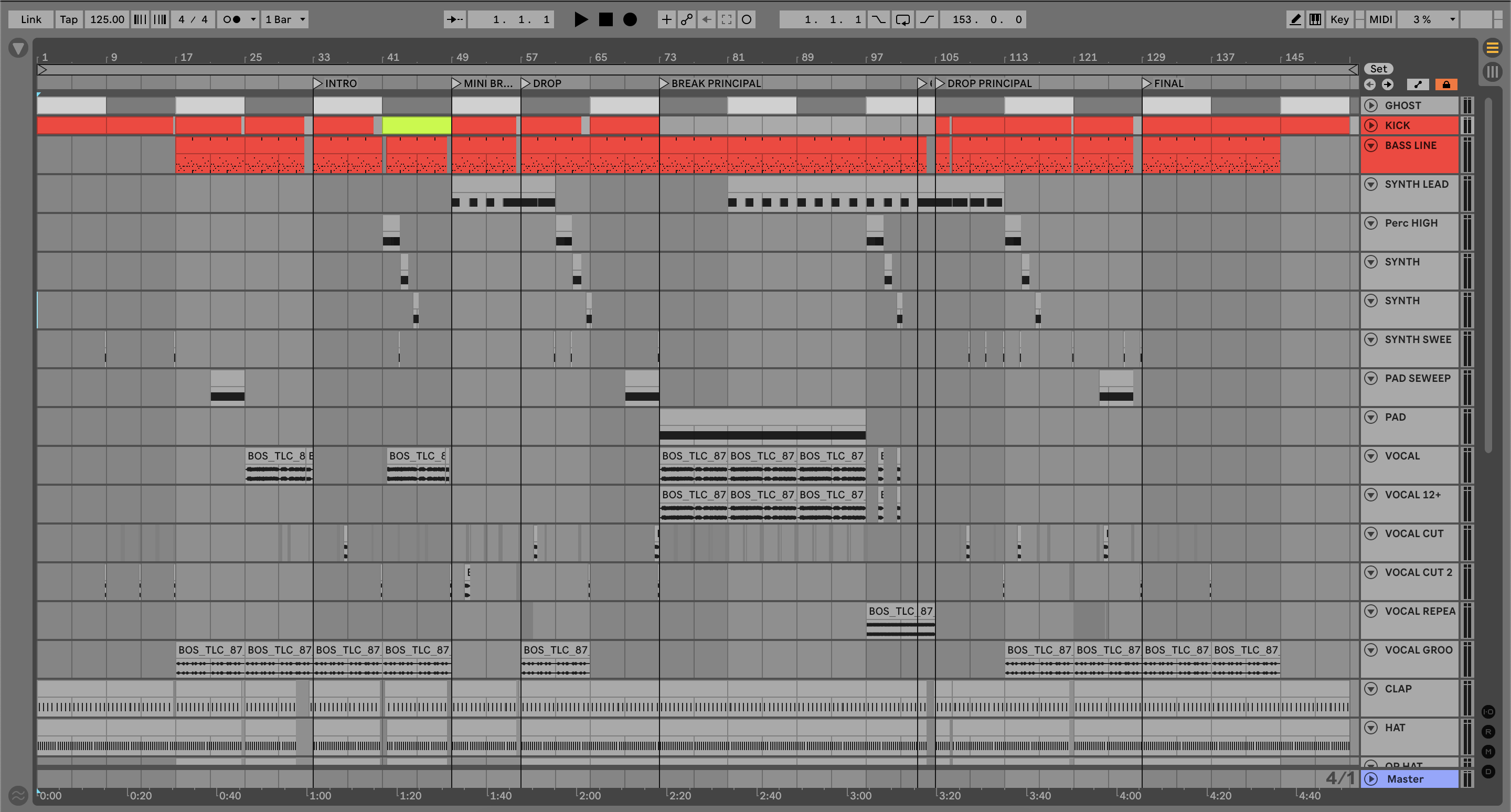This screenshot has height=812, width=1511.
Task: Toggle Session Record circle icon
Action: pyautogui.click(x=747, y=19)
